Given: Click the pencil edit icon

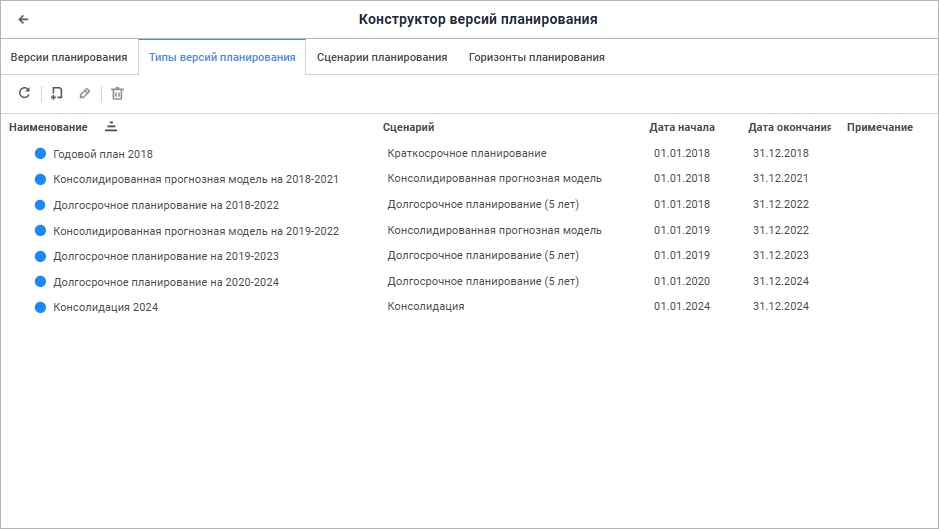Looking at the screenshot, I should (x=85, y=93).
